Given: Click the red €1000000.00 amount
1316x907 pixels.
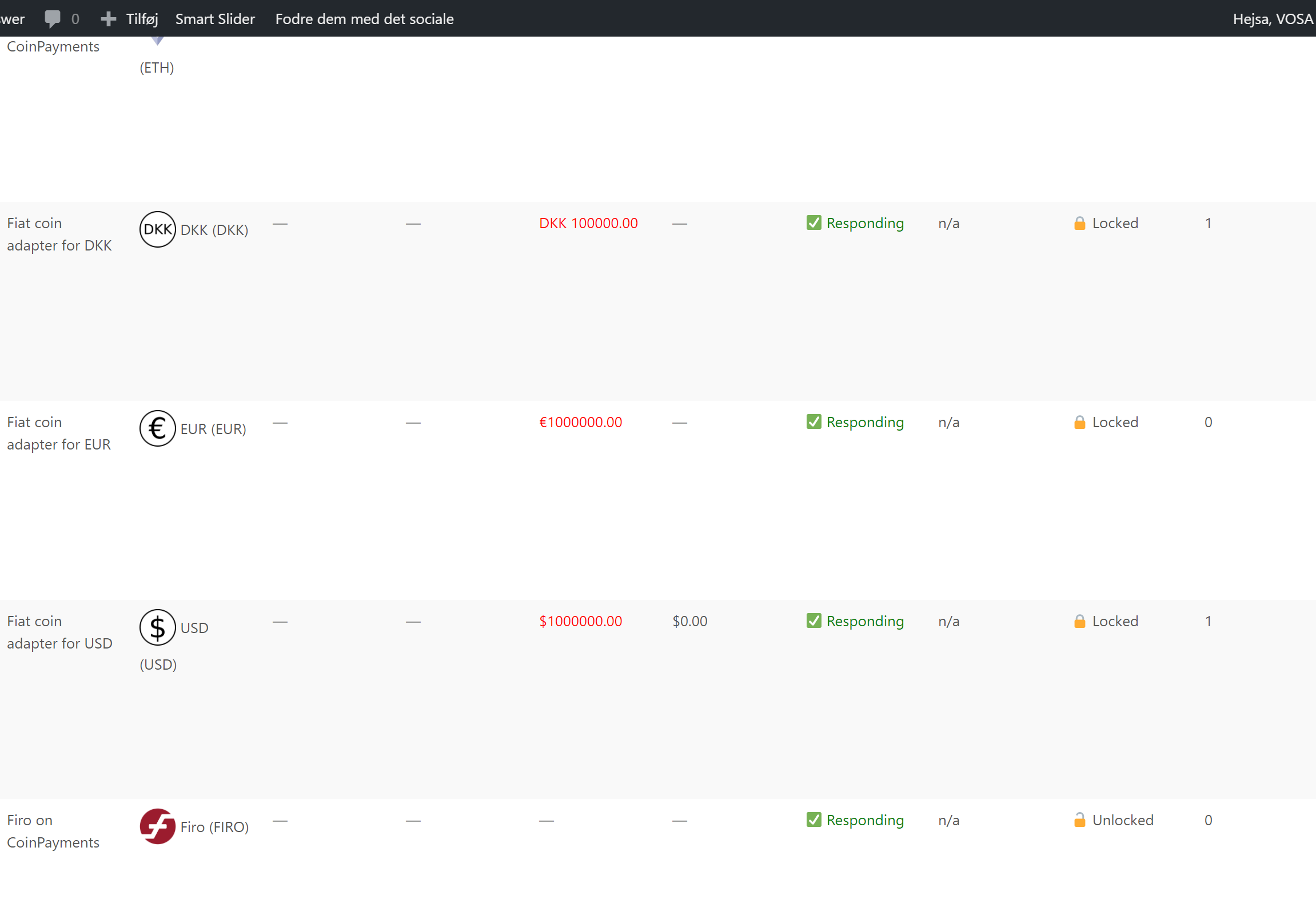Looking at the screenshot, I should (x=580, y=422).
